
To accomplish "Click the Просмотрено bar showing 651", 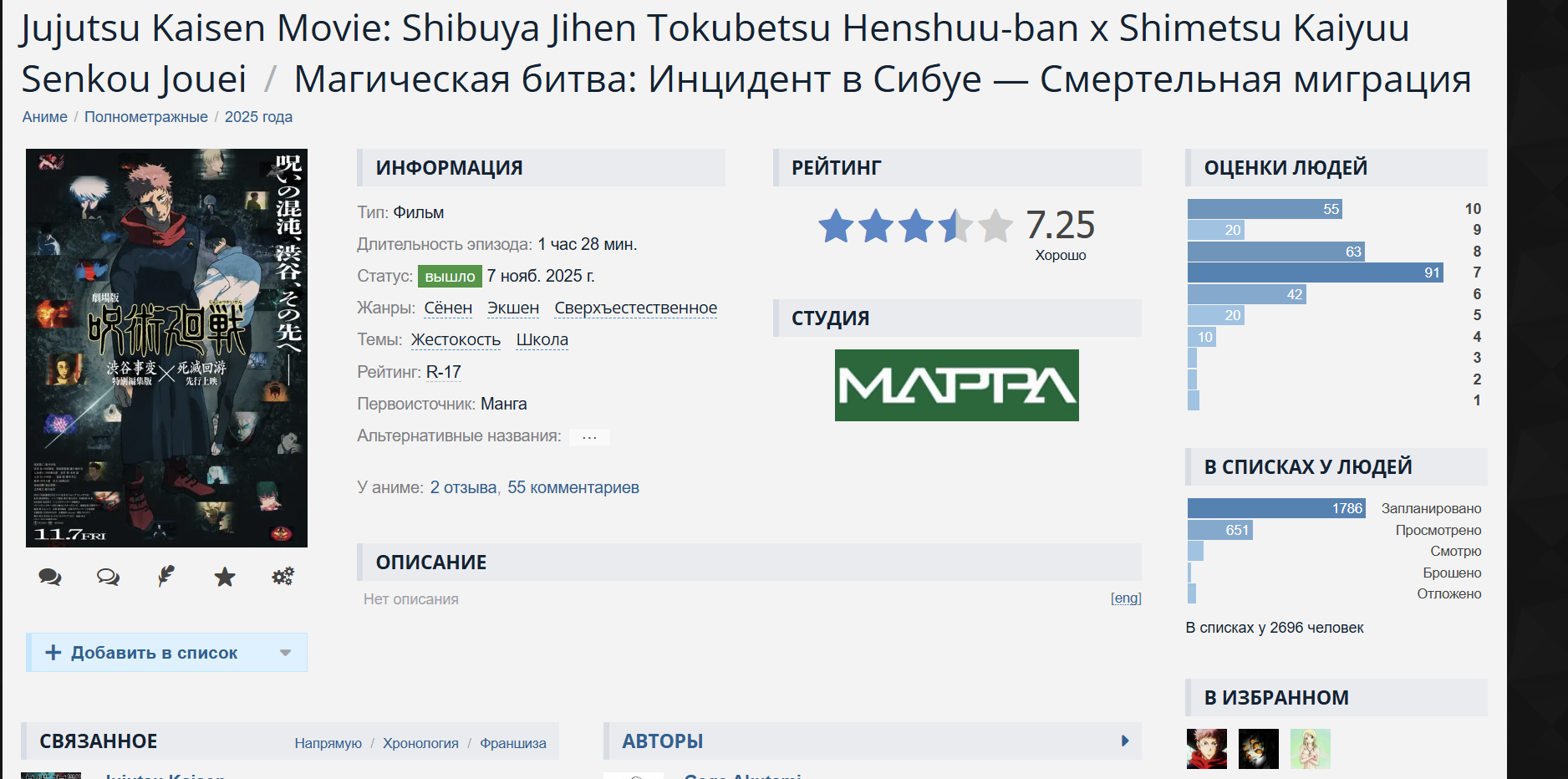I will click(x=1220, y=530).
